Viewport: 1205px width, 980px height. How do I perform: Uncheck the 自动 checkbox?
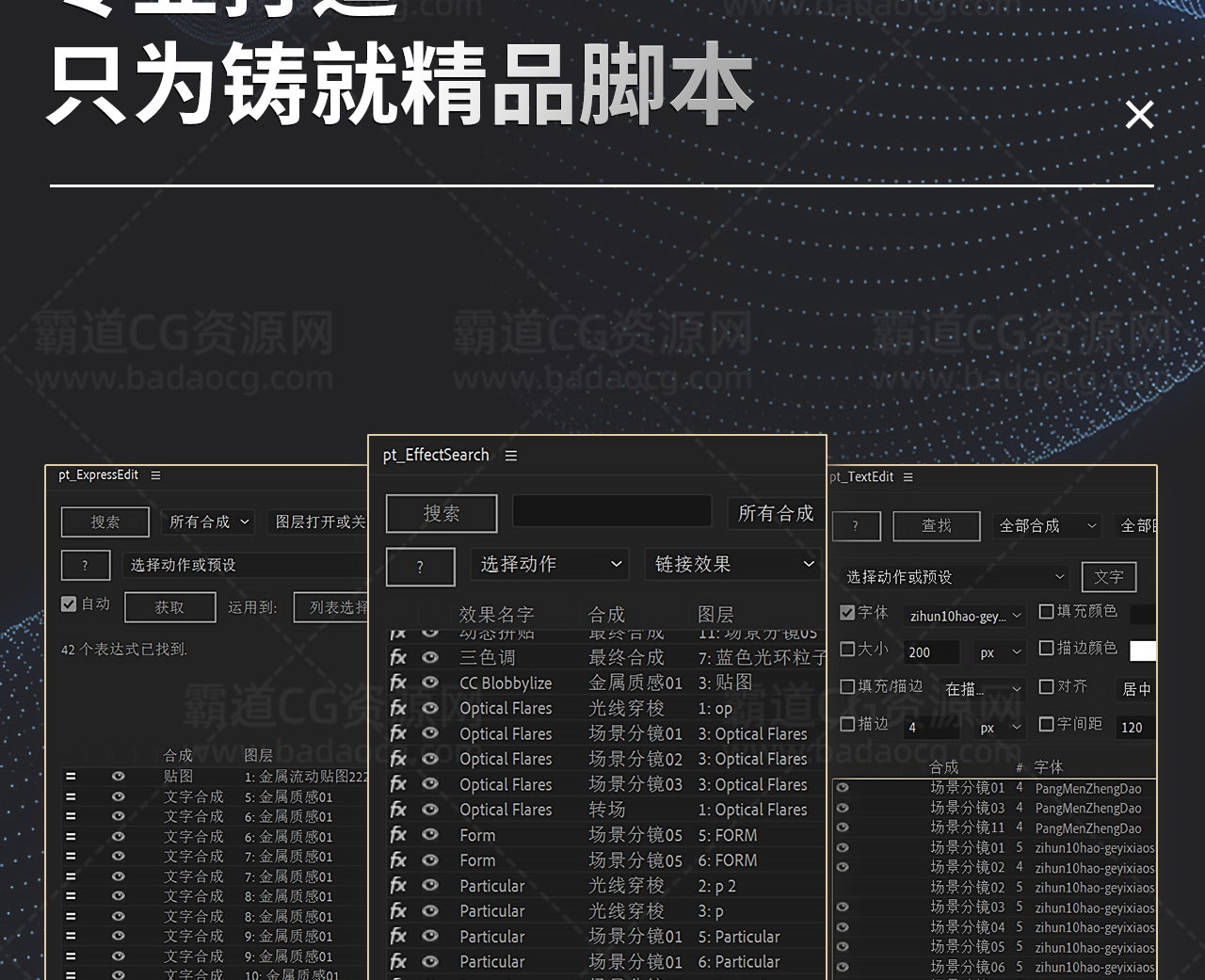click(69, 604)
